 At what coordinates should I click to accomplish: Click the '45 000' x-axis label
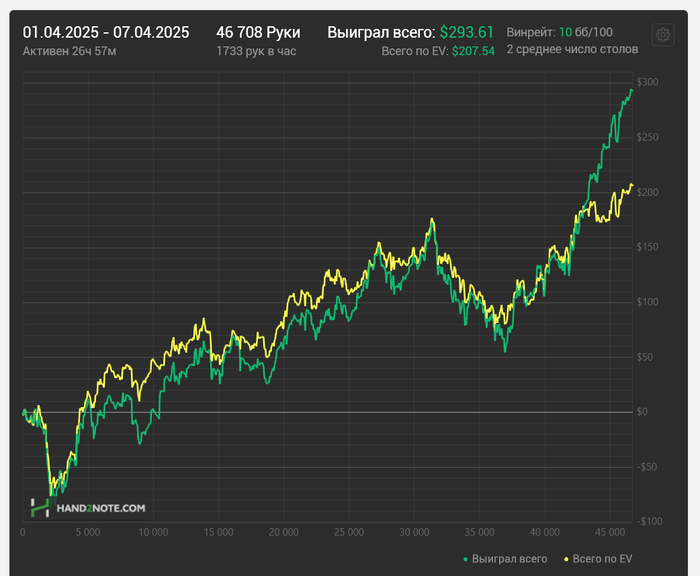tap(610, 532)
